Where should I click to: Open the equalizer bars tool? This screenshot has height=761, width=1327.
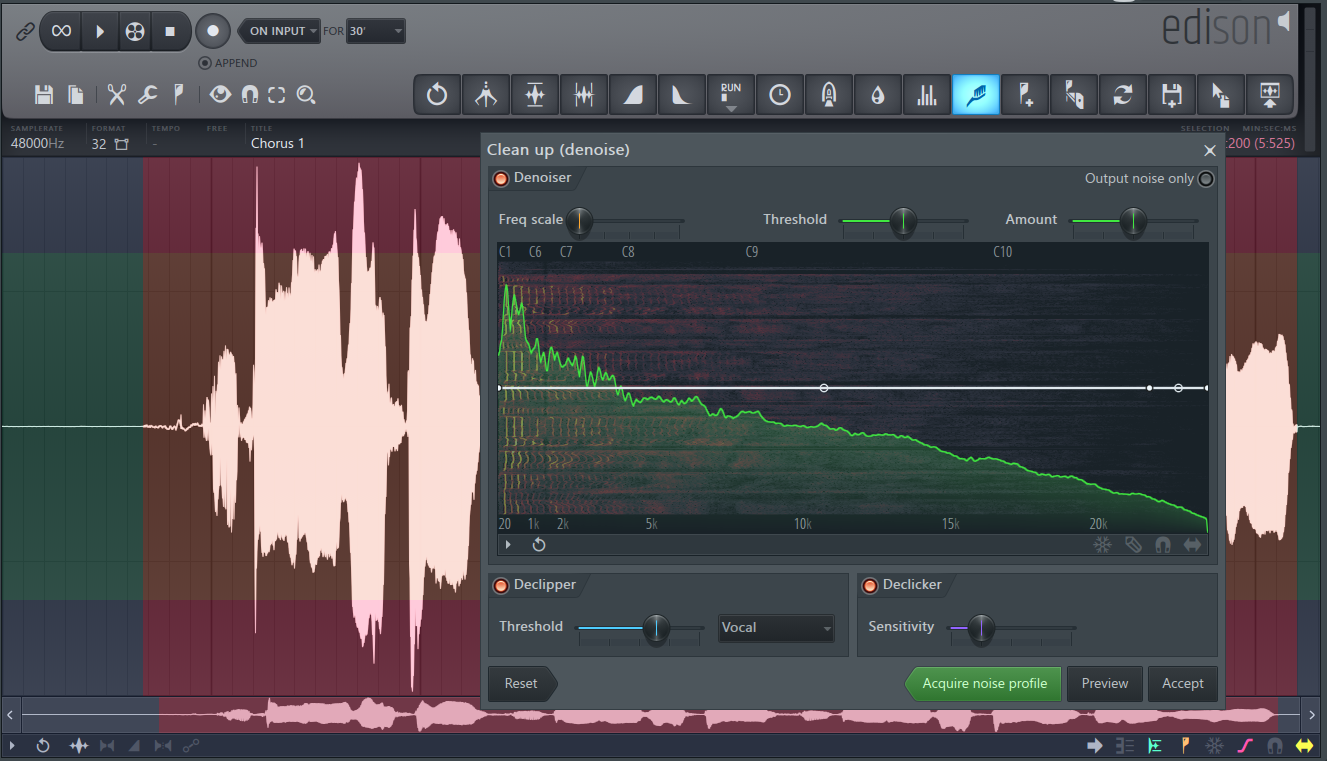pyautogui.click(x=926, y=95)
